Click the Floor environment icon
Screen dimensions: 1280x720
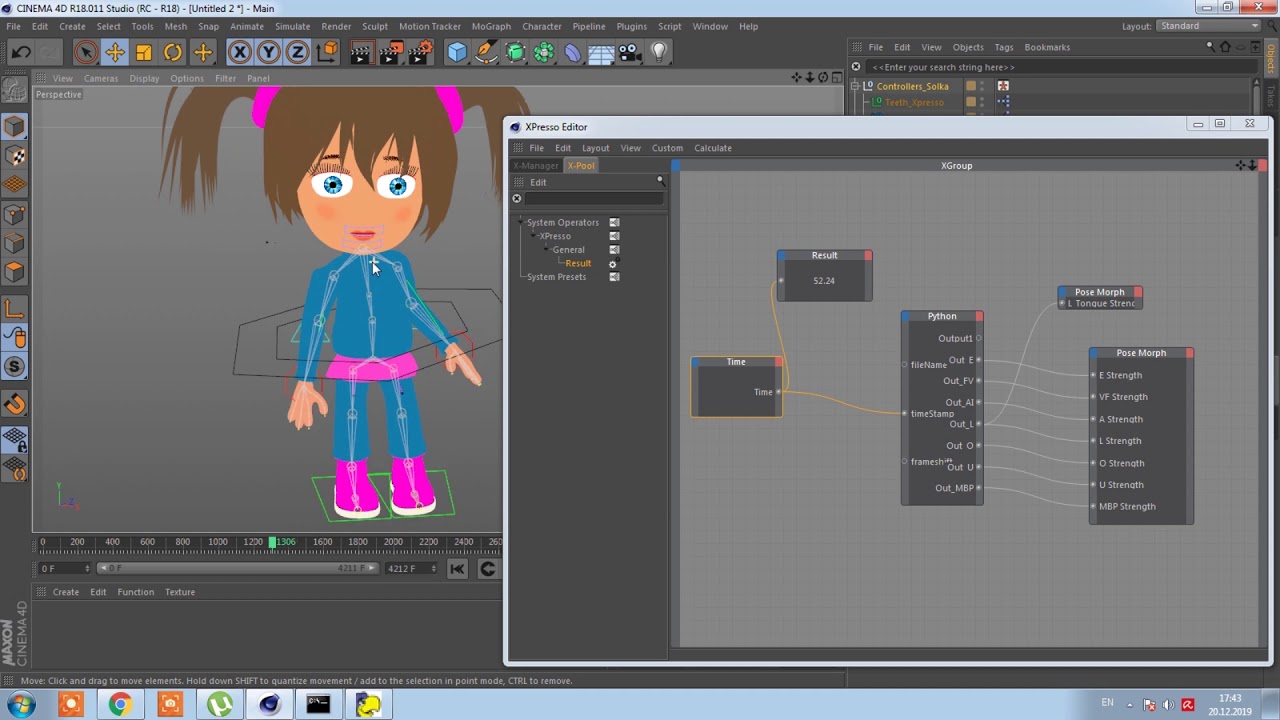(601, 52)
